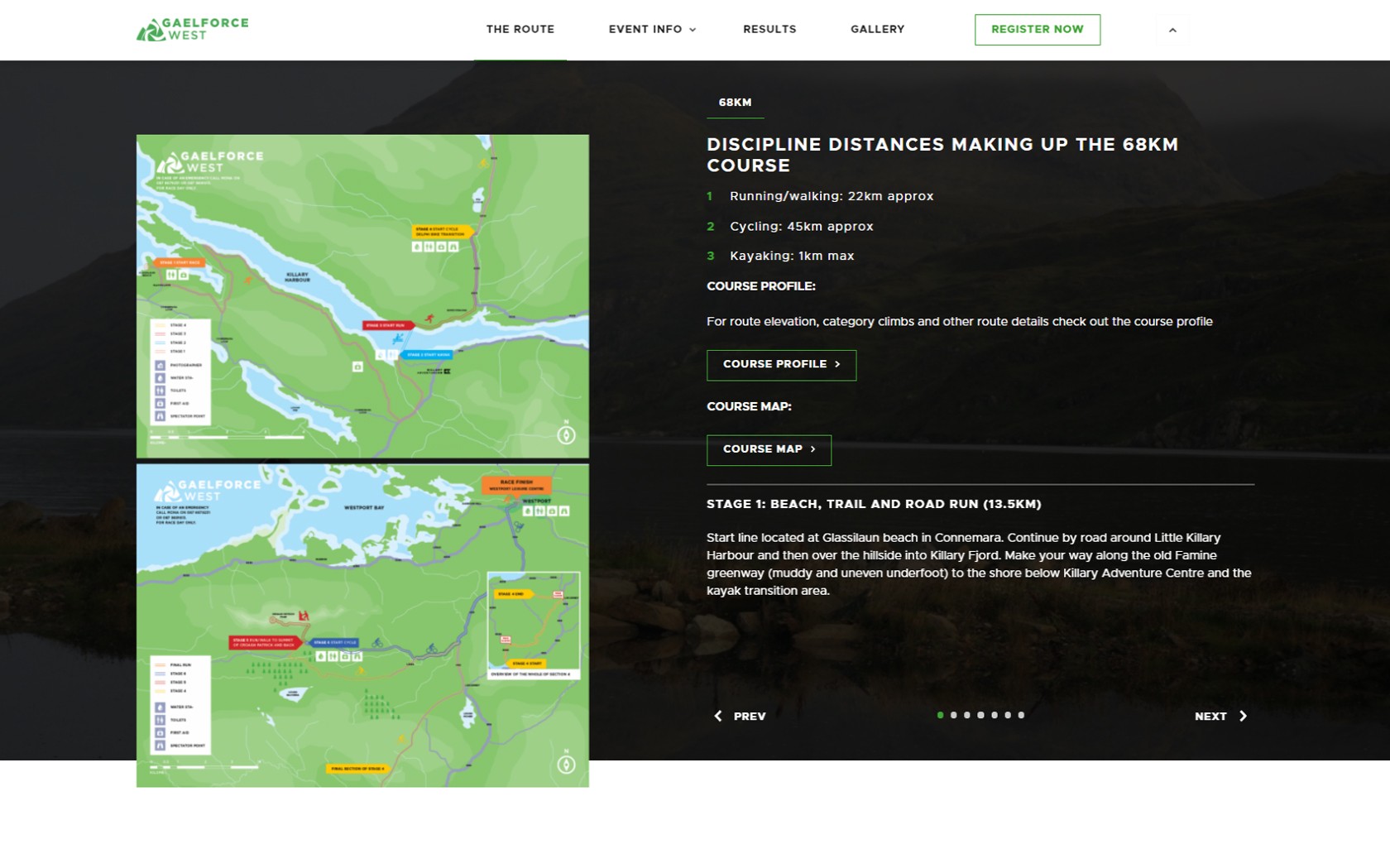Click the left arrow beside PREV
Screen dimensions: 1390x868
[x=717, y=716]
